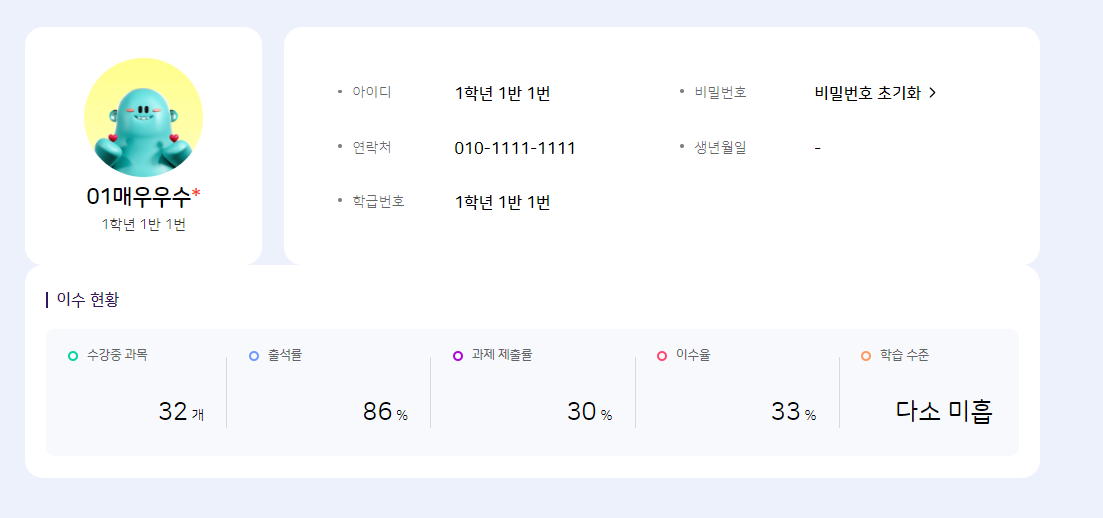Click the student name 01매우우수
This screenshot has height=518, width=1103.
pos(138,196)
